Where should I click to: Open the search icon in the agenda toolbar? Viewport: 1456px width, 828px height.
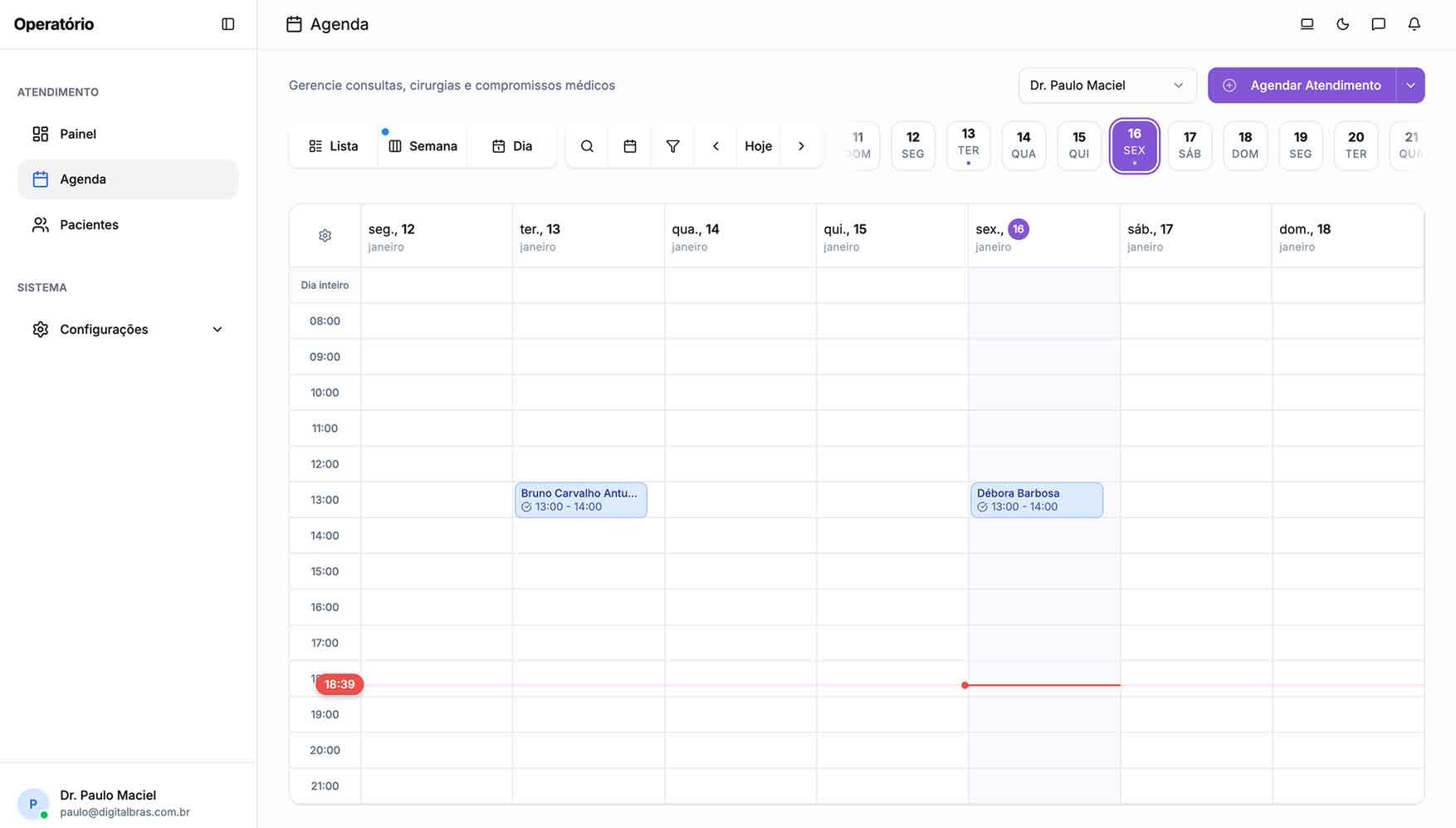(x=587, y=145)
